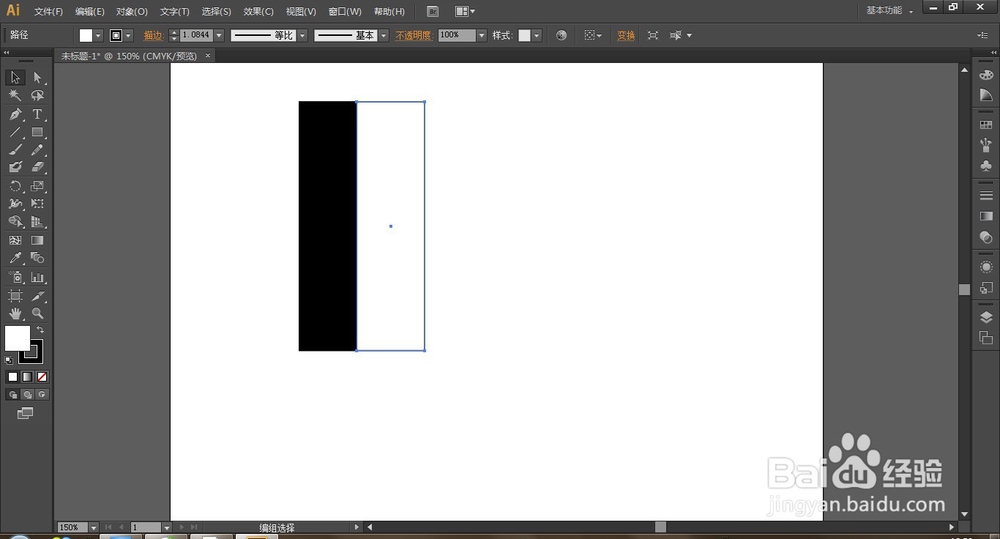1000x539 pixels.
Task: Open 基本功能 workspace switcher
Action: 890,10
